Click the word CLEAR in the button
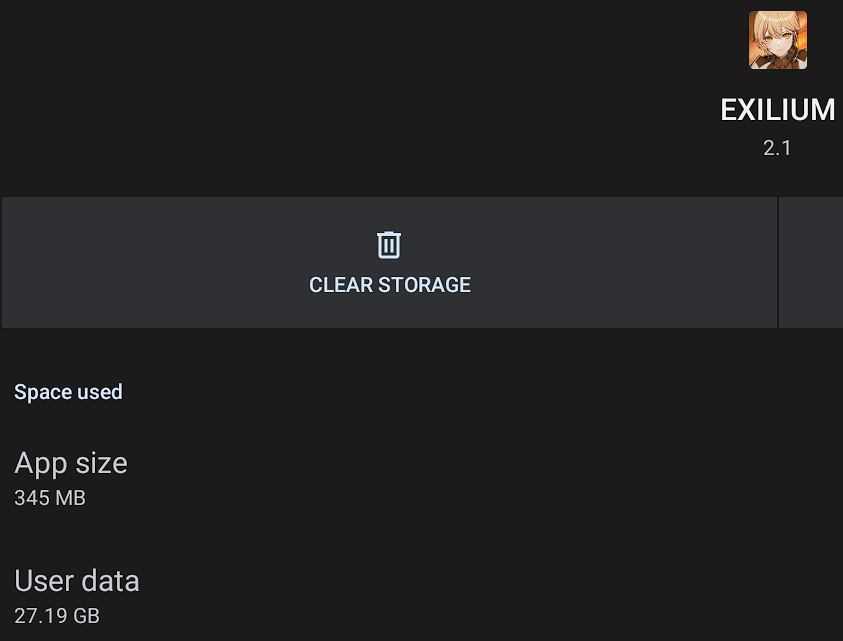 point(340,285)
